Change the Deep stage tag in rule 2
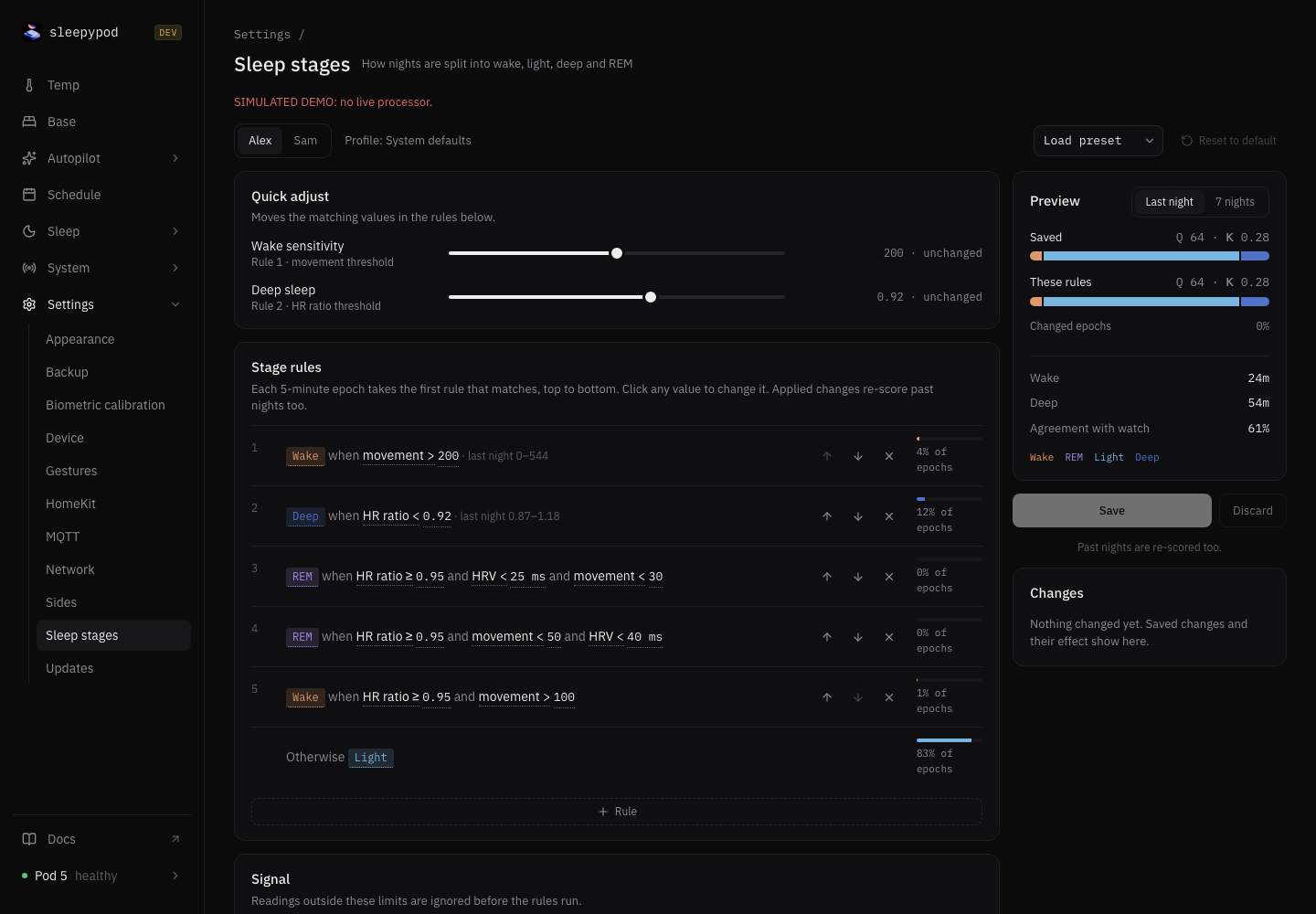 [x=305, y=516]
